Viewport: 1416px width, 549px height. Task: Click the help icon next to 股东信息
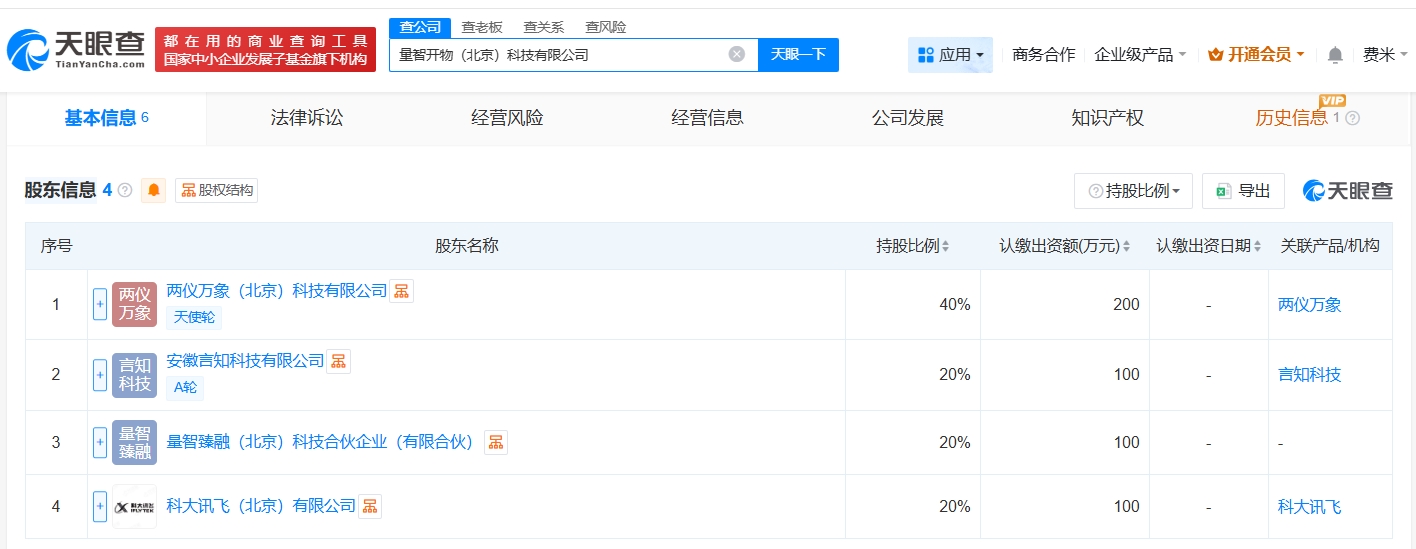tap(125, 190)
